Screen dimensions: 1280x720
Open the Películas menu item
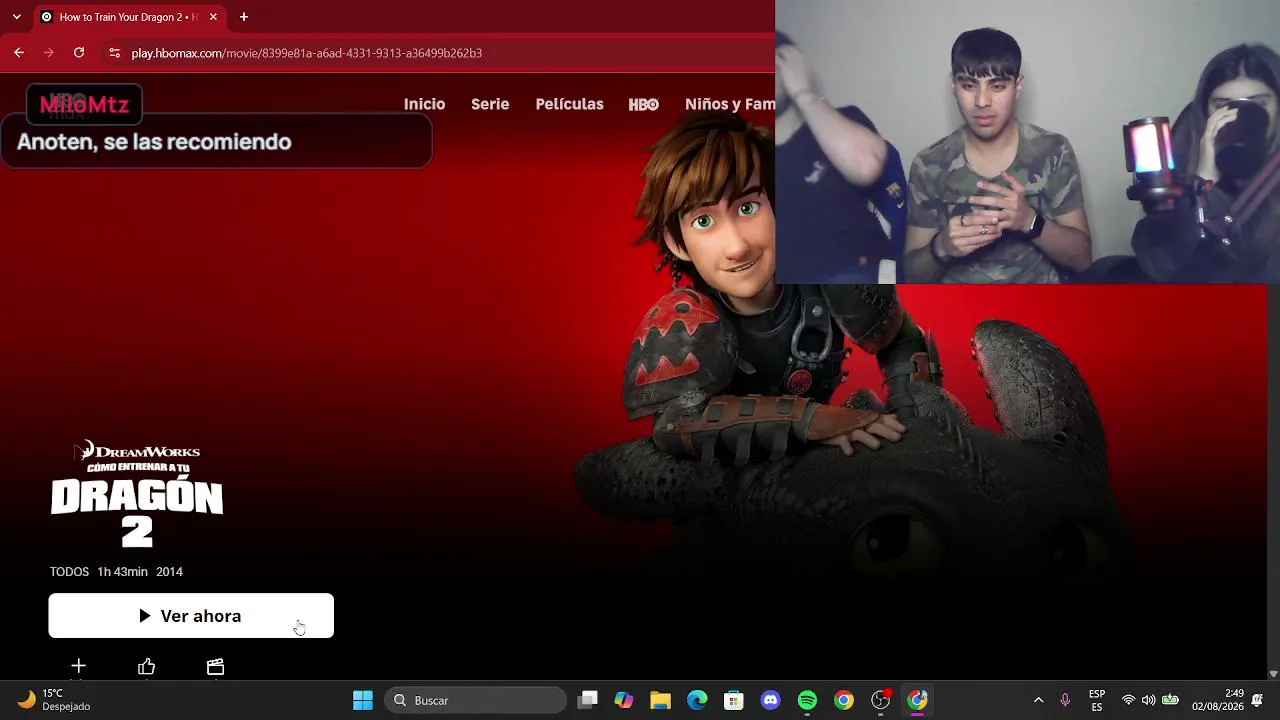click(569, 104)
